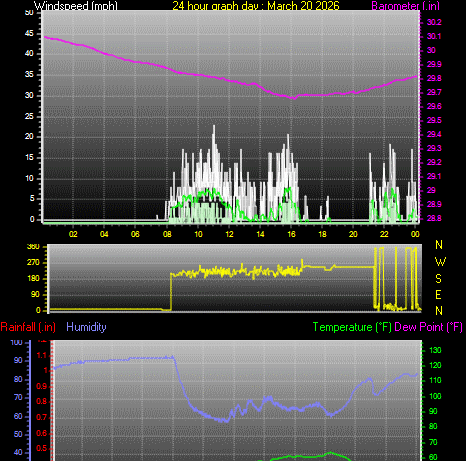Click the 28.8 barometer axis value
Screen dimensions: 466x461
(434, 219)
